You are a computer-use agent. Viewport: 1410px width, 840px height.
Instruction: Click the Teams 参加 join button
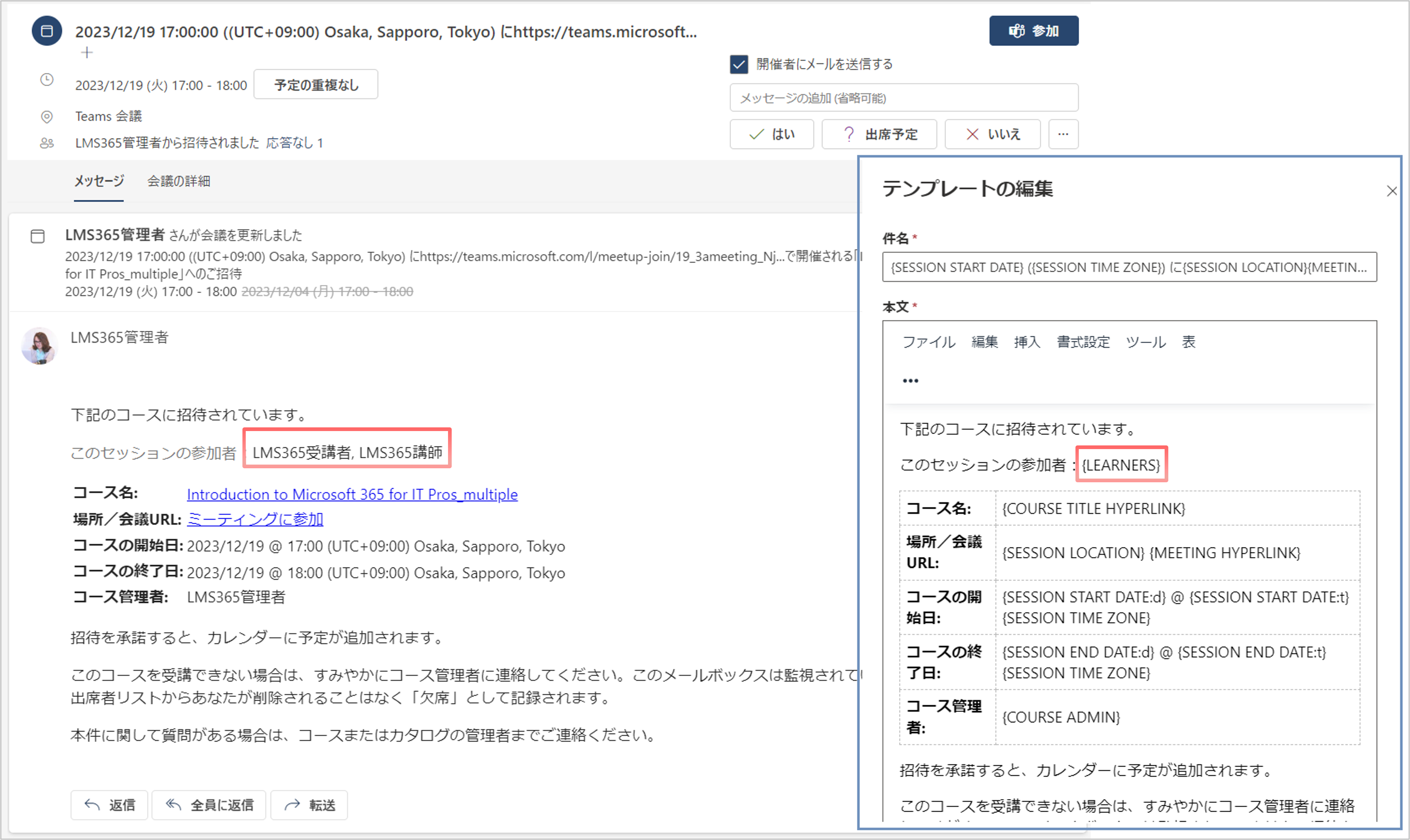point(1033,31)
